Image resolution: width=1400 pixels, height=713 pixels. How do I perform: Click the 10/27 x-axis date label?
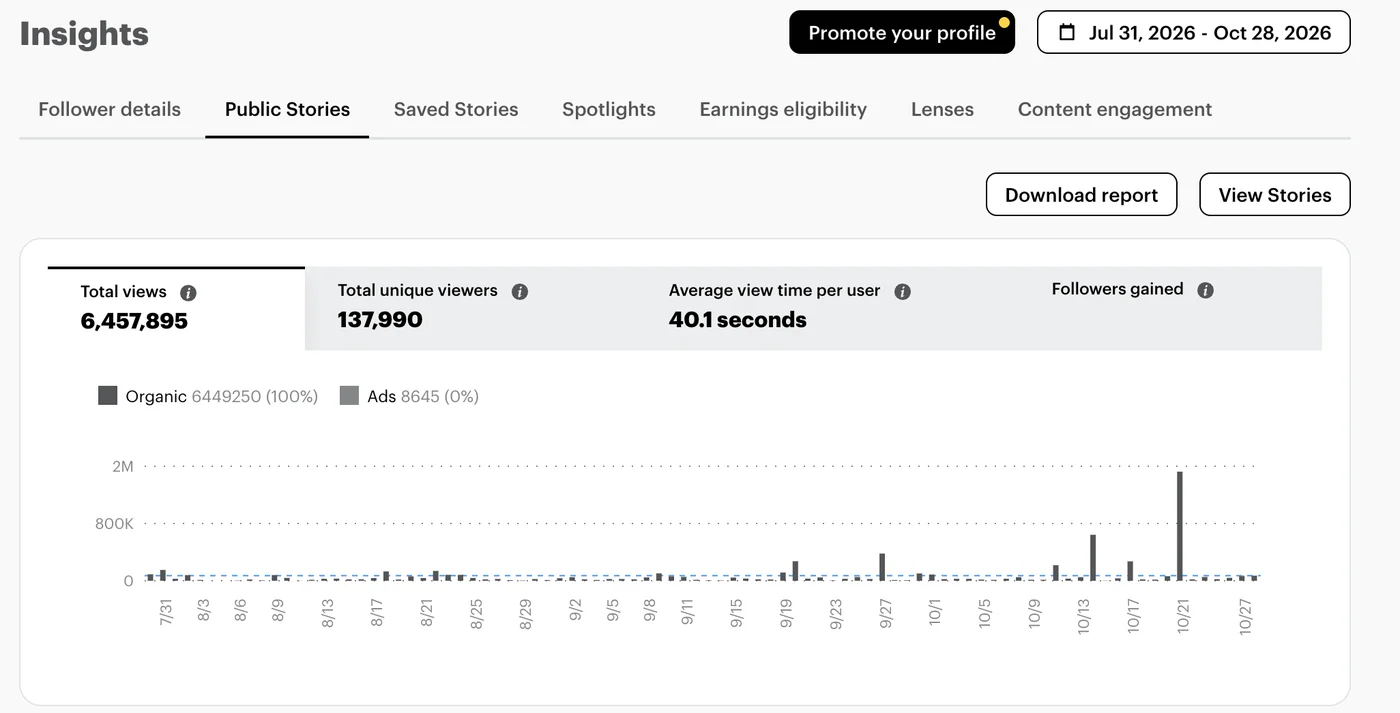(1246, 616)
